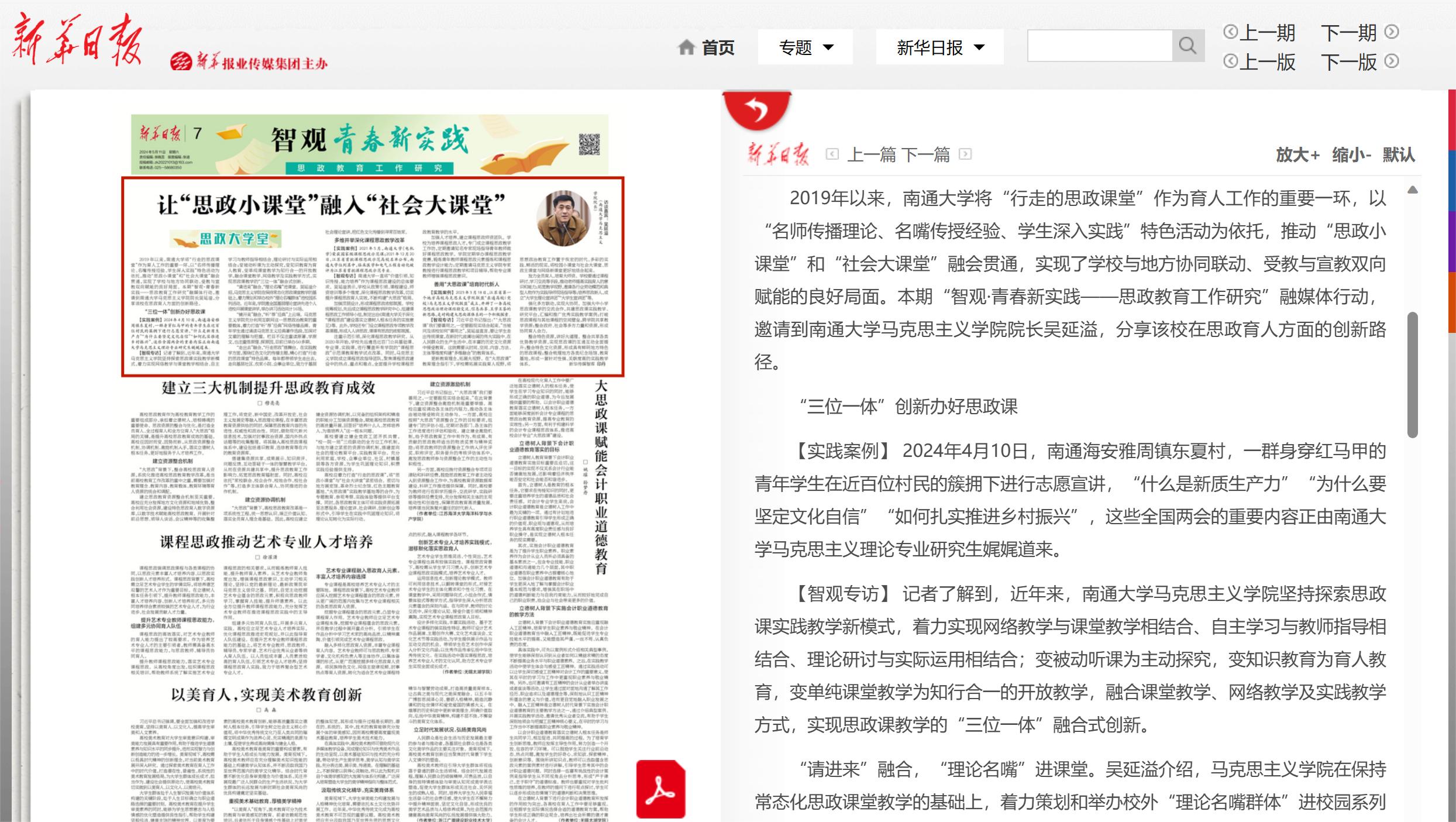1456x822 pixels.
Task: Open the PDF download icon
Action: (660, 789)
